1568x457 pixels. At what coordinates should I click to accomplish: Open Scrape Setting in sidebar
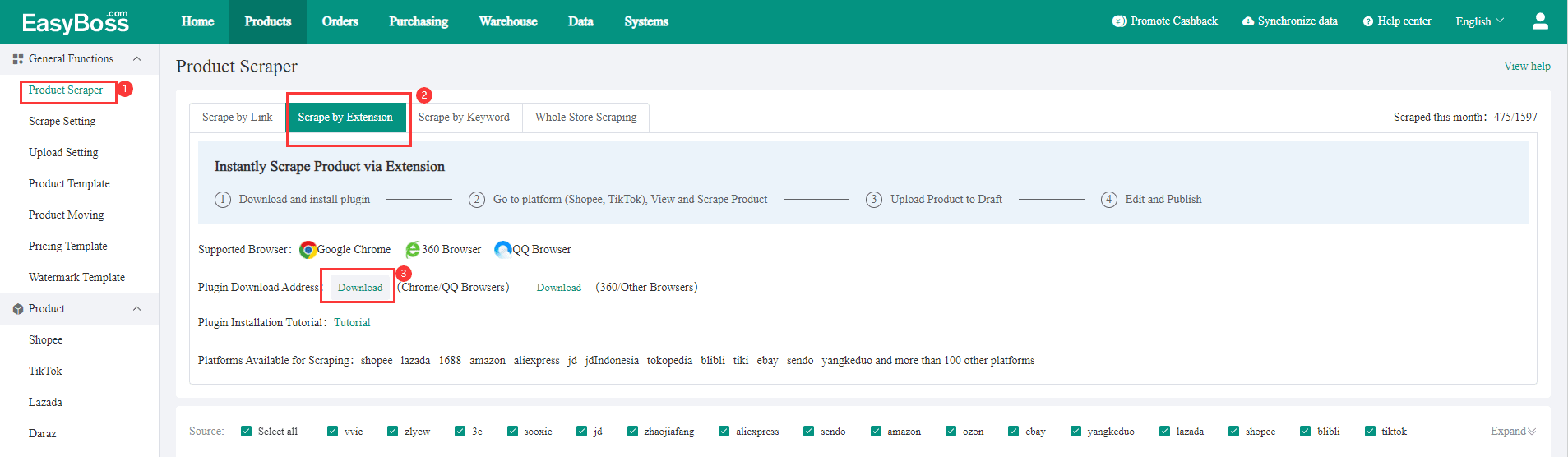pos(62,122)
